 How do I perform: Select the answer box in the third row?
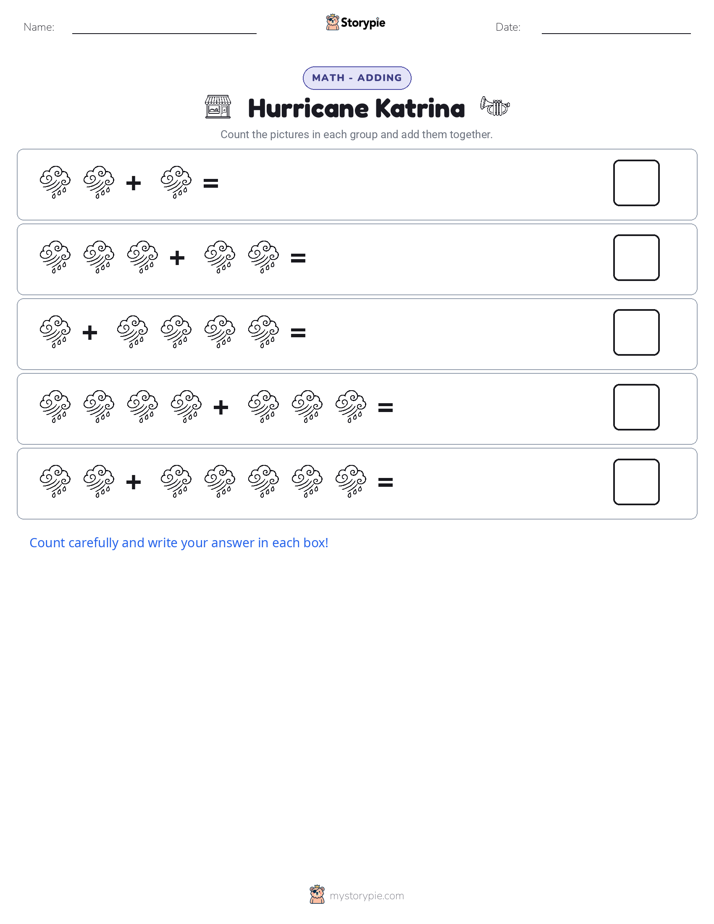click(x=636, y=332)
